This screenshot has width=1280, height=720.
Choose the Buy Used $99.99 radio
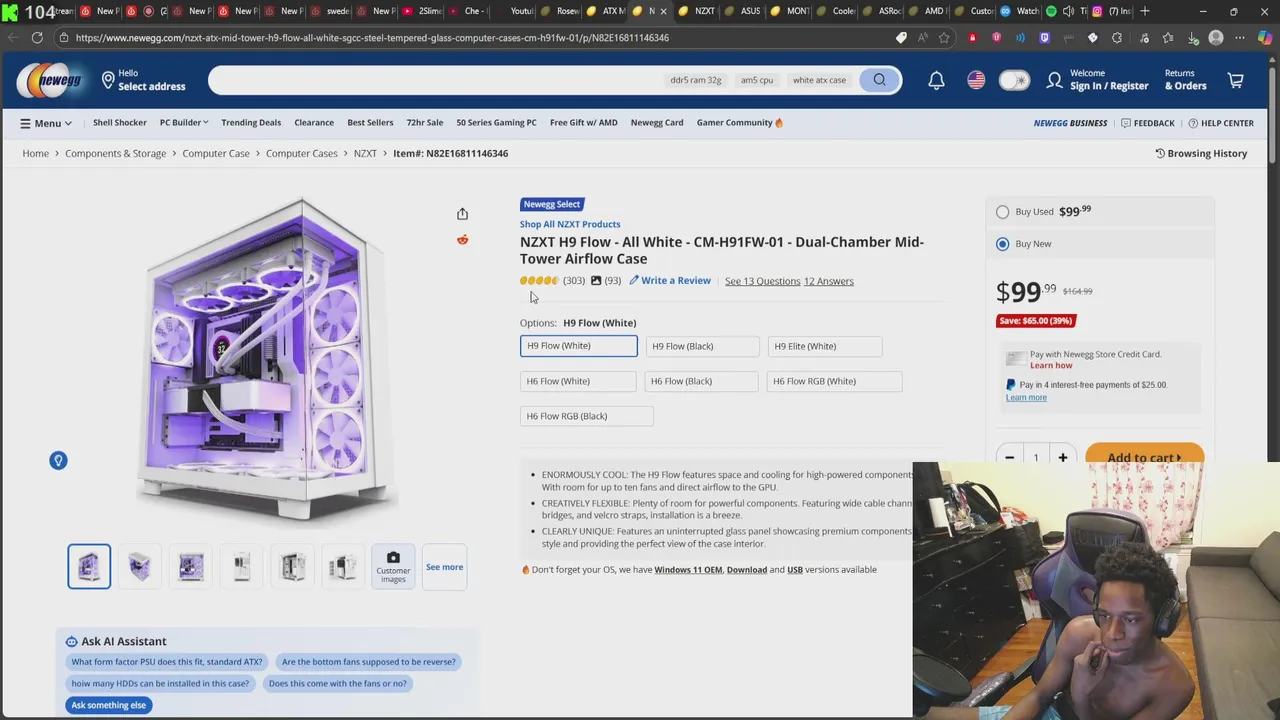1003,212
